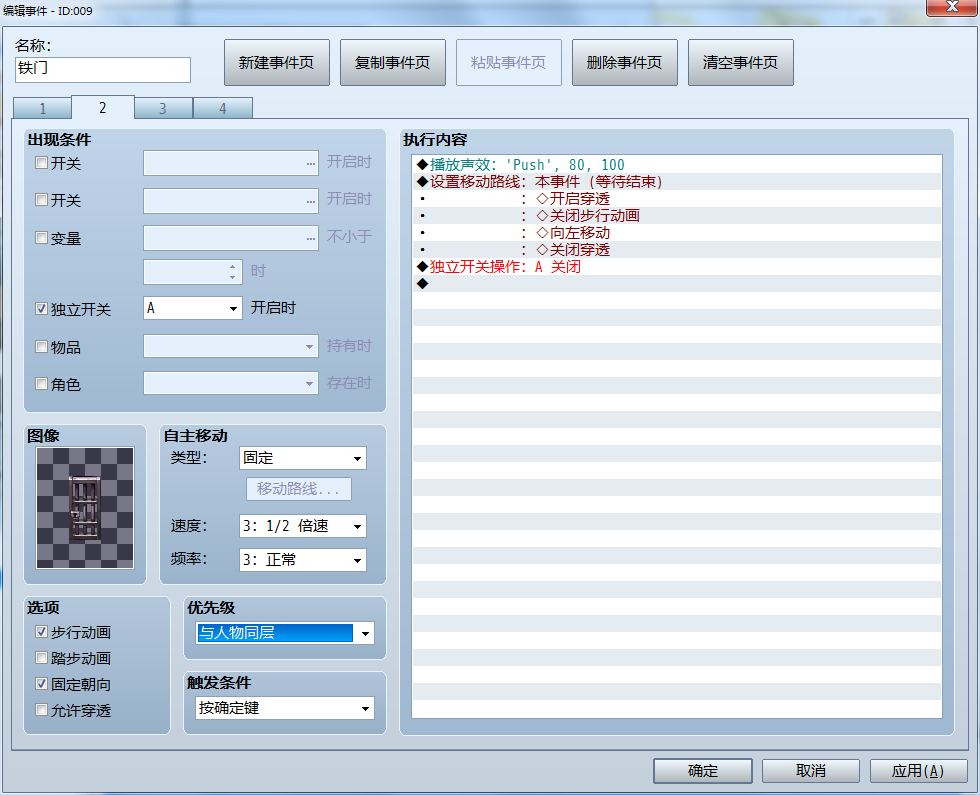Open the 触发条件 dropdown showing 按确定键

click(x=285, y=708)
